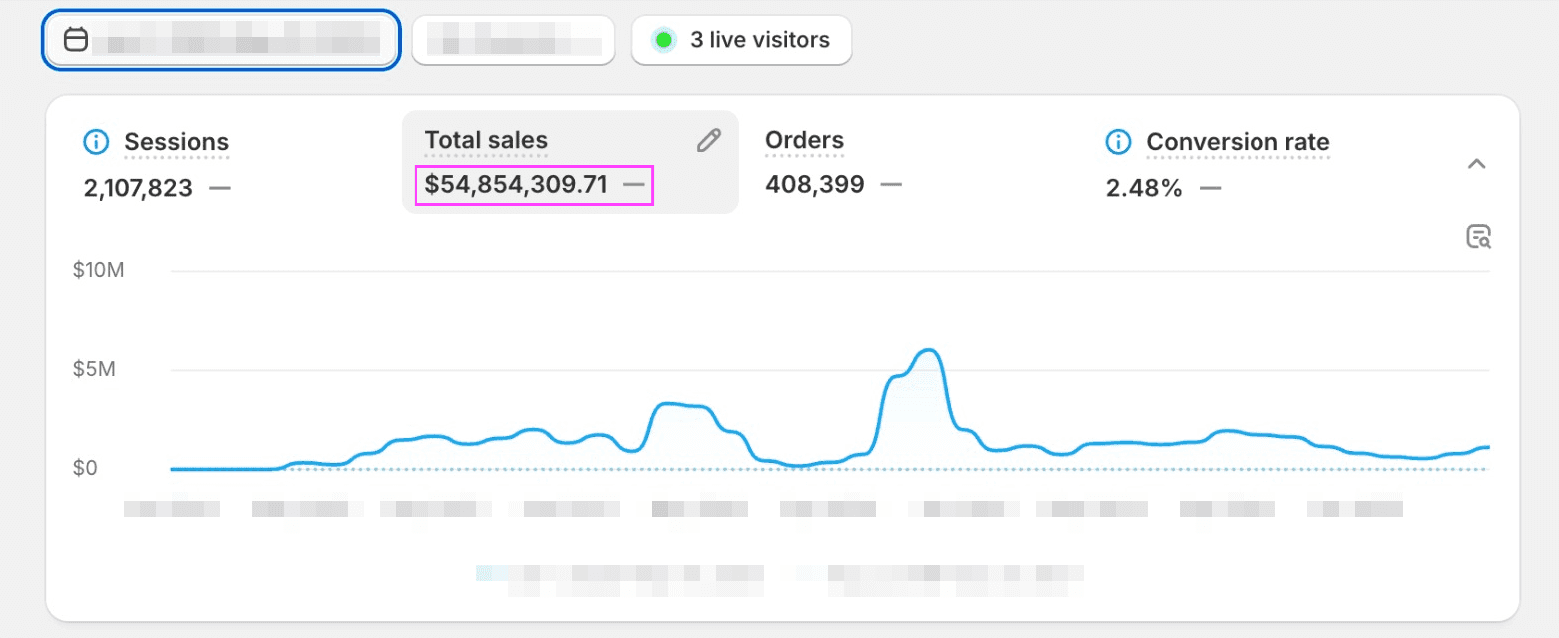Open the view report icon above chart
Screen dimensions: 1559x638
pyautogui.click(x=1478, y=237)
